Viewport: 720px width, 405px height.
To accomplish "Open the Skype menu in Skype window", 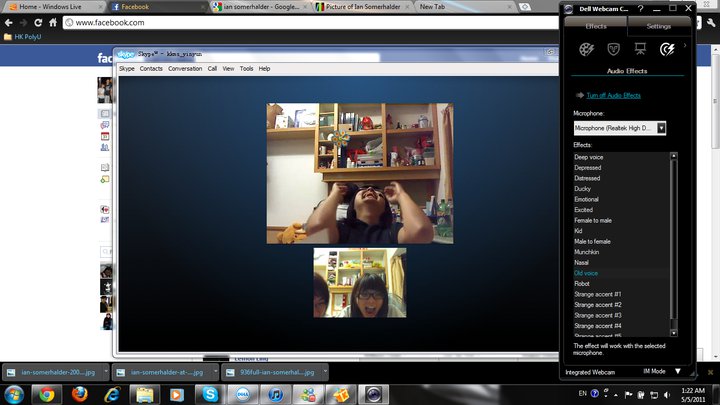I will coord(127,69).
